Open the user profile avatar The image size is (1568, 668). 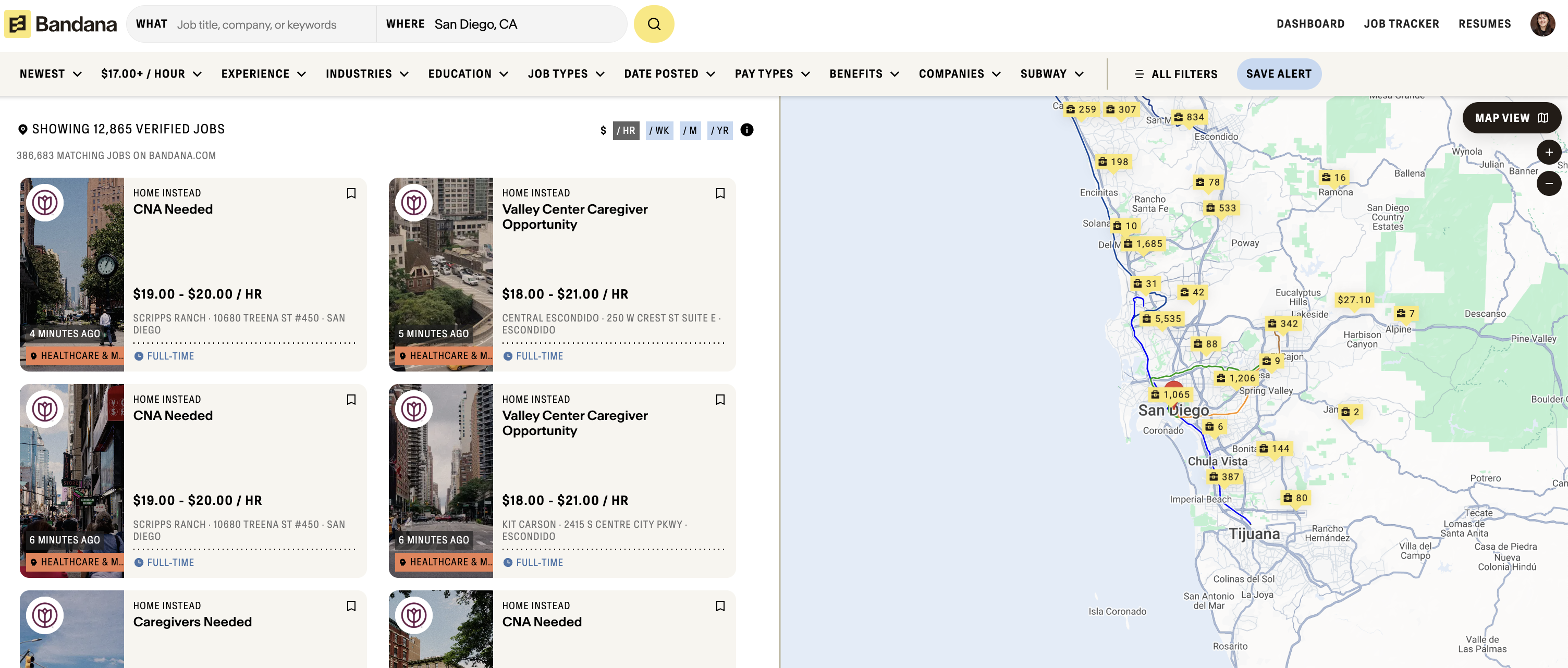[1542, 24]
